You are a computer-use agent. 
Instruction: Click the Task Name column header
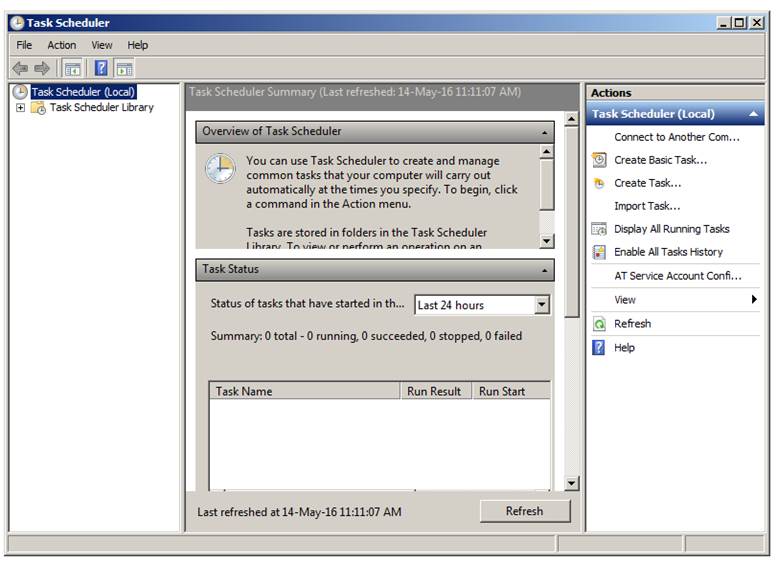pos(305,391)
